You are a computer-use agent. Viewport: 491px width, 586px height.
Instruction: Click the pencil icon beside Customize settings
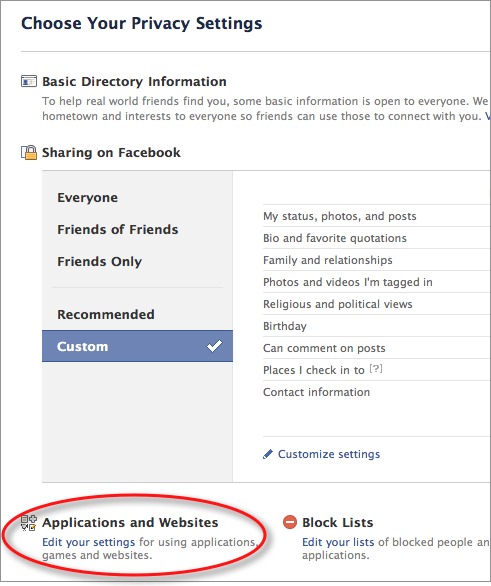click(x=268, y=454)
